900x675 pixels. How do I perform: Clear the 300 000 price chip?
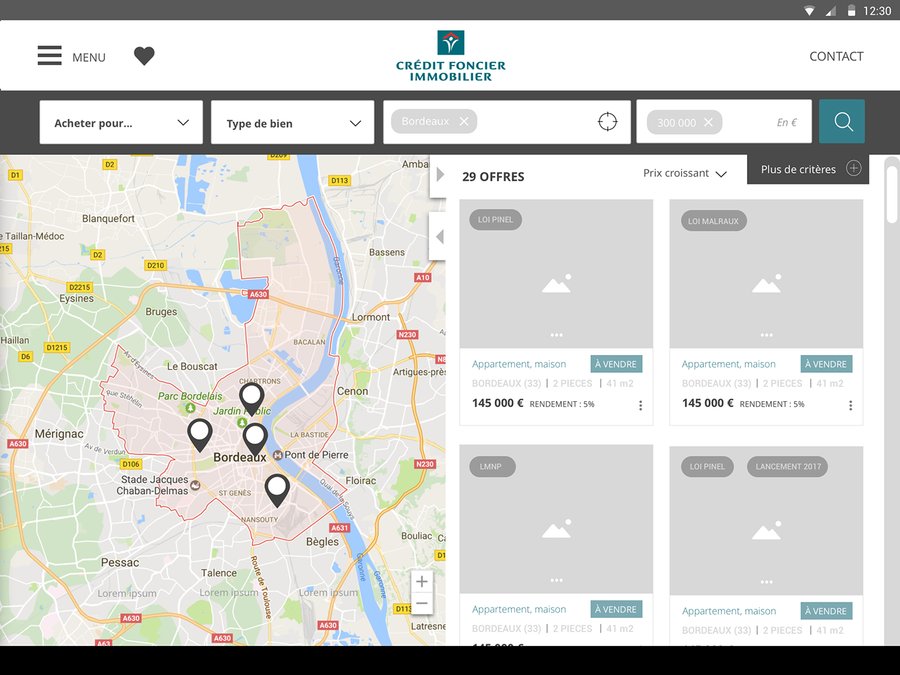coord(708,123)
